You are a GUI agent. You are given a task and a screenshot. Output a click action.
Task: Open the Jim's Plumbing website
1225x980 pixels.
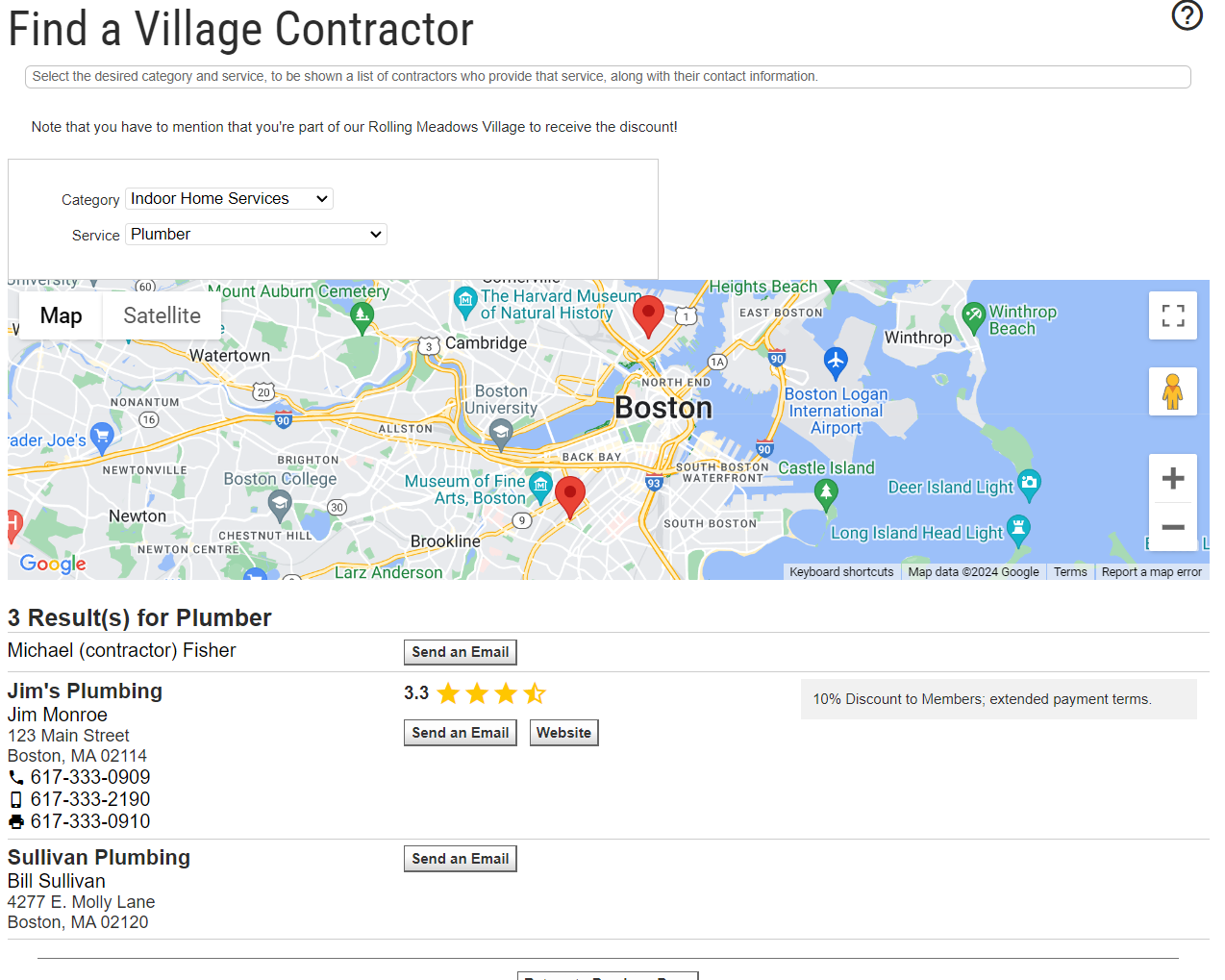[563, 733]
